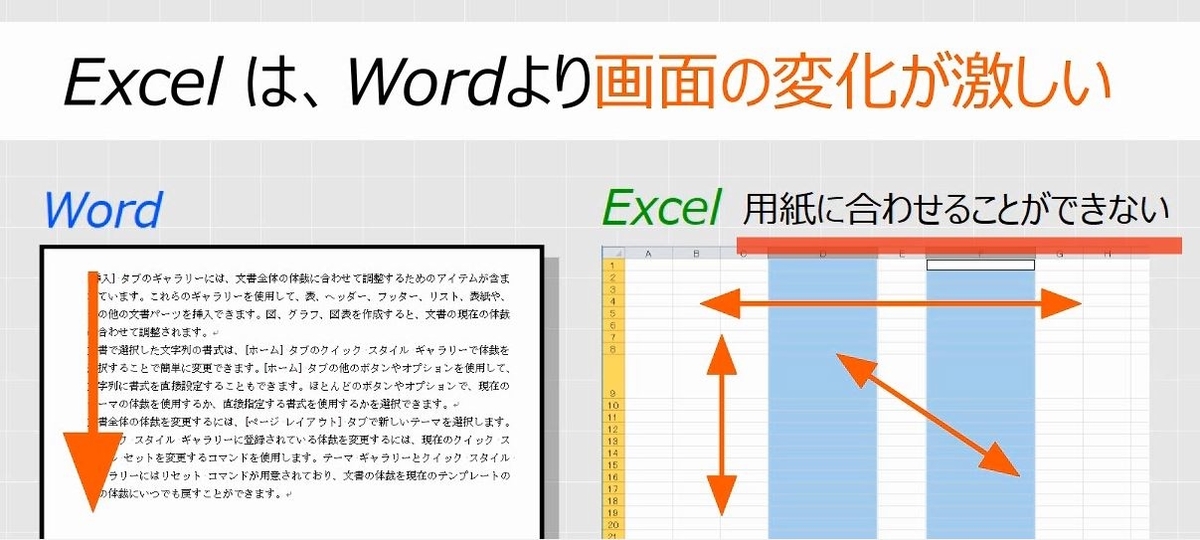1200x540 pixels.
Task: Select row 12 header
Action: pos(612,430)
